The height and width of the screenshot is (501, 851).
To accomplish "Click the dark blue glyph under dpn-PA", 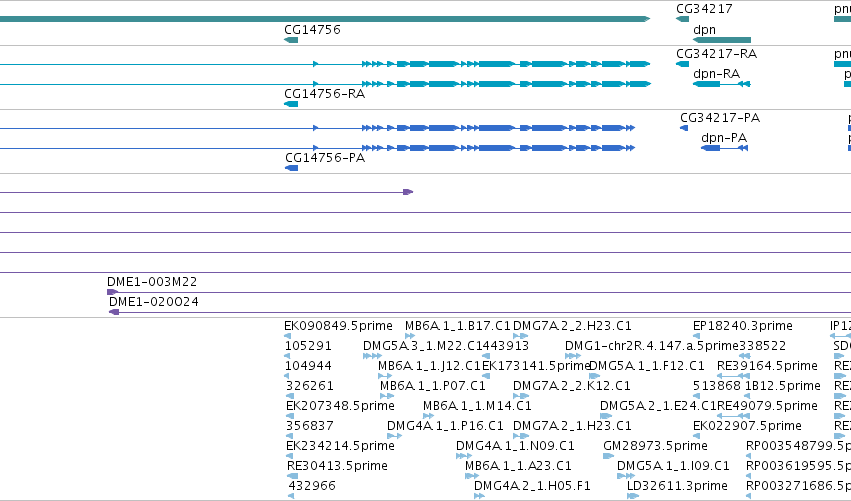I will coord(725,148).
